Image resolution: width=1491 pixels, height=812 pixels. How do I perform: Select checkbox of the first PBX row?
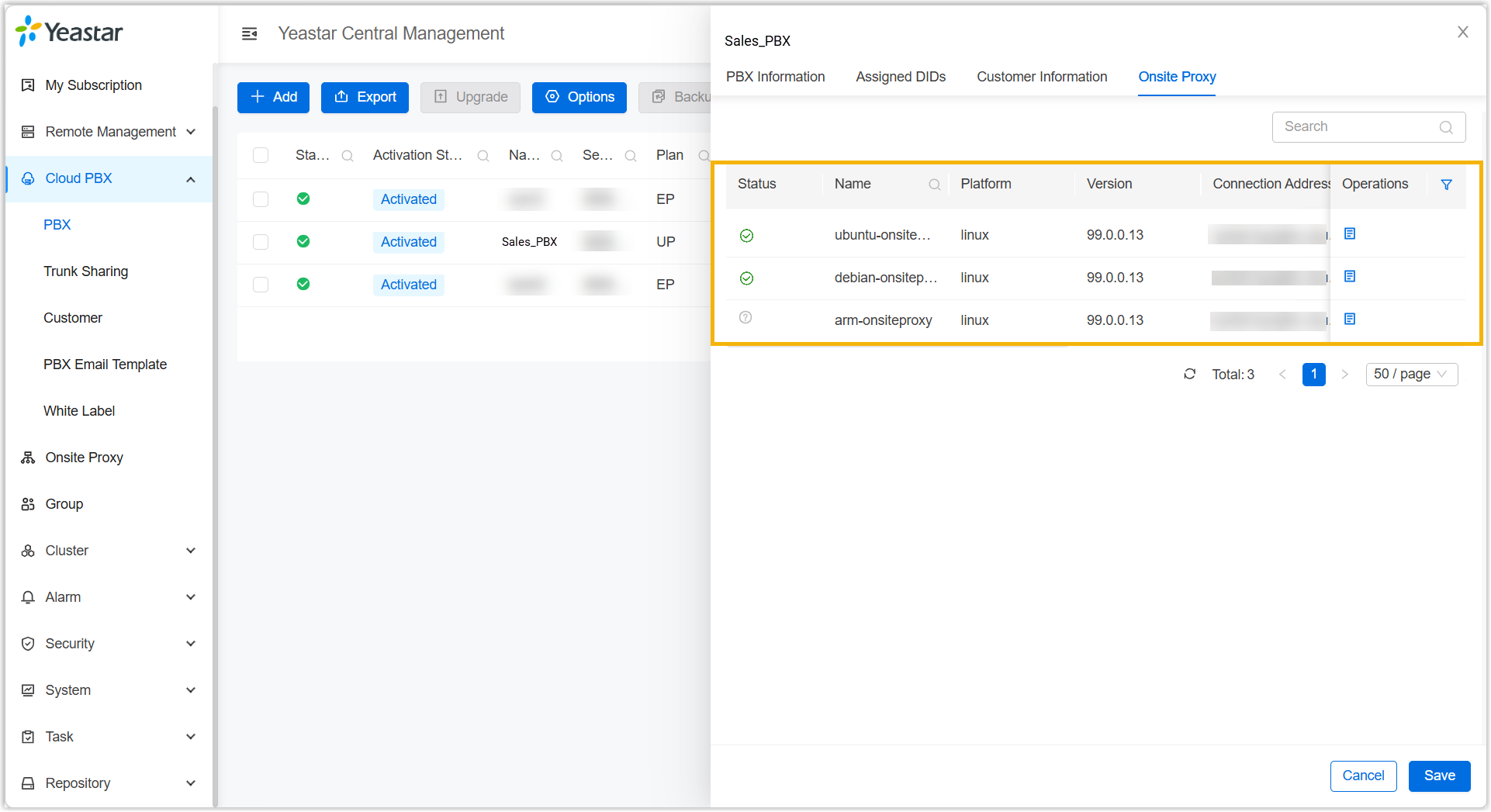click(261, 199)
